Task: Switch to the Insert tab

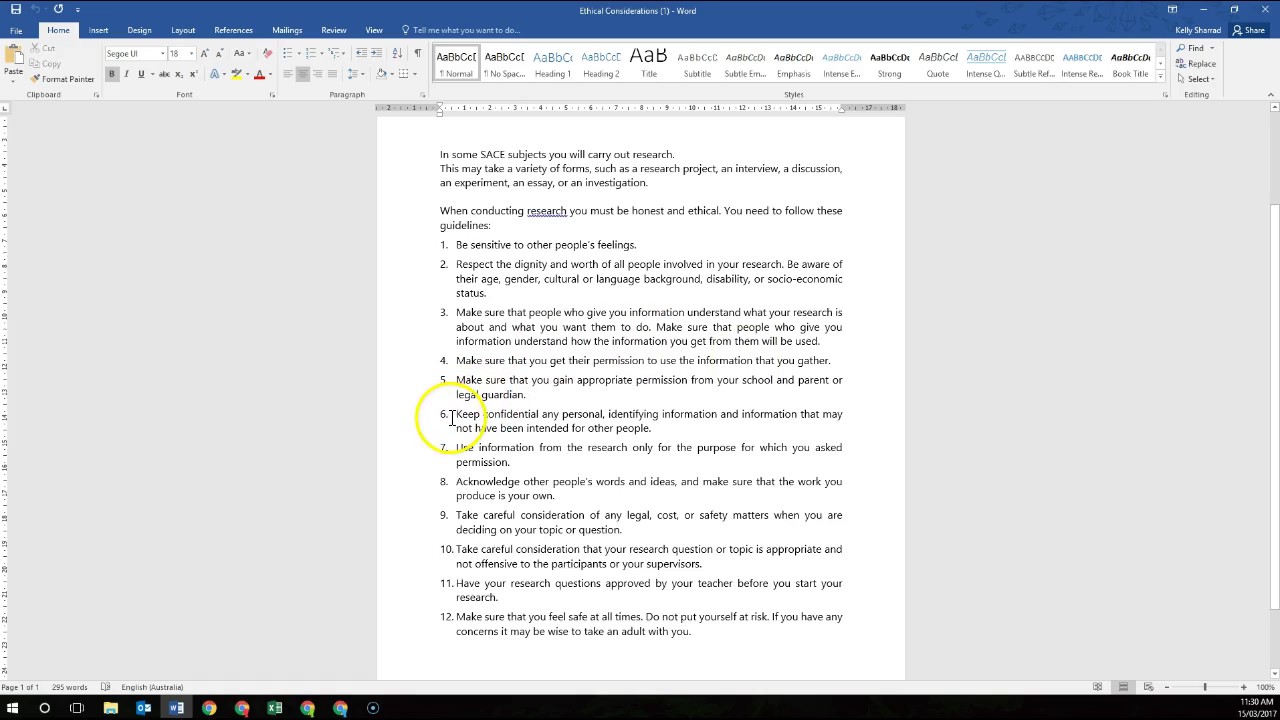Action: (x=98, y=30)
